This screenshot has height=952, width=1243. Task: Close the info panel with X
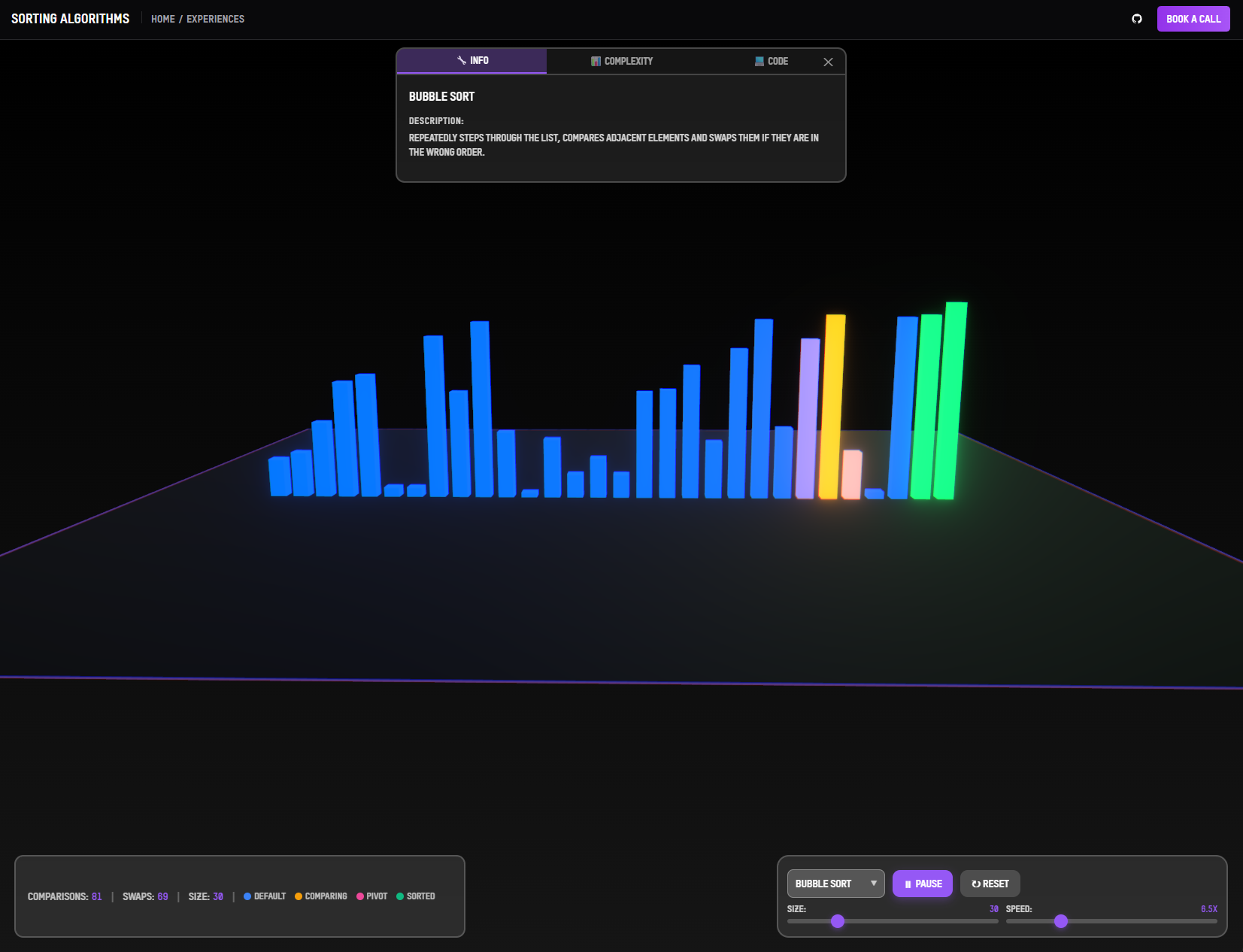pos(828,62)
